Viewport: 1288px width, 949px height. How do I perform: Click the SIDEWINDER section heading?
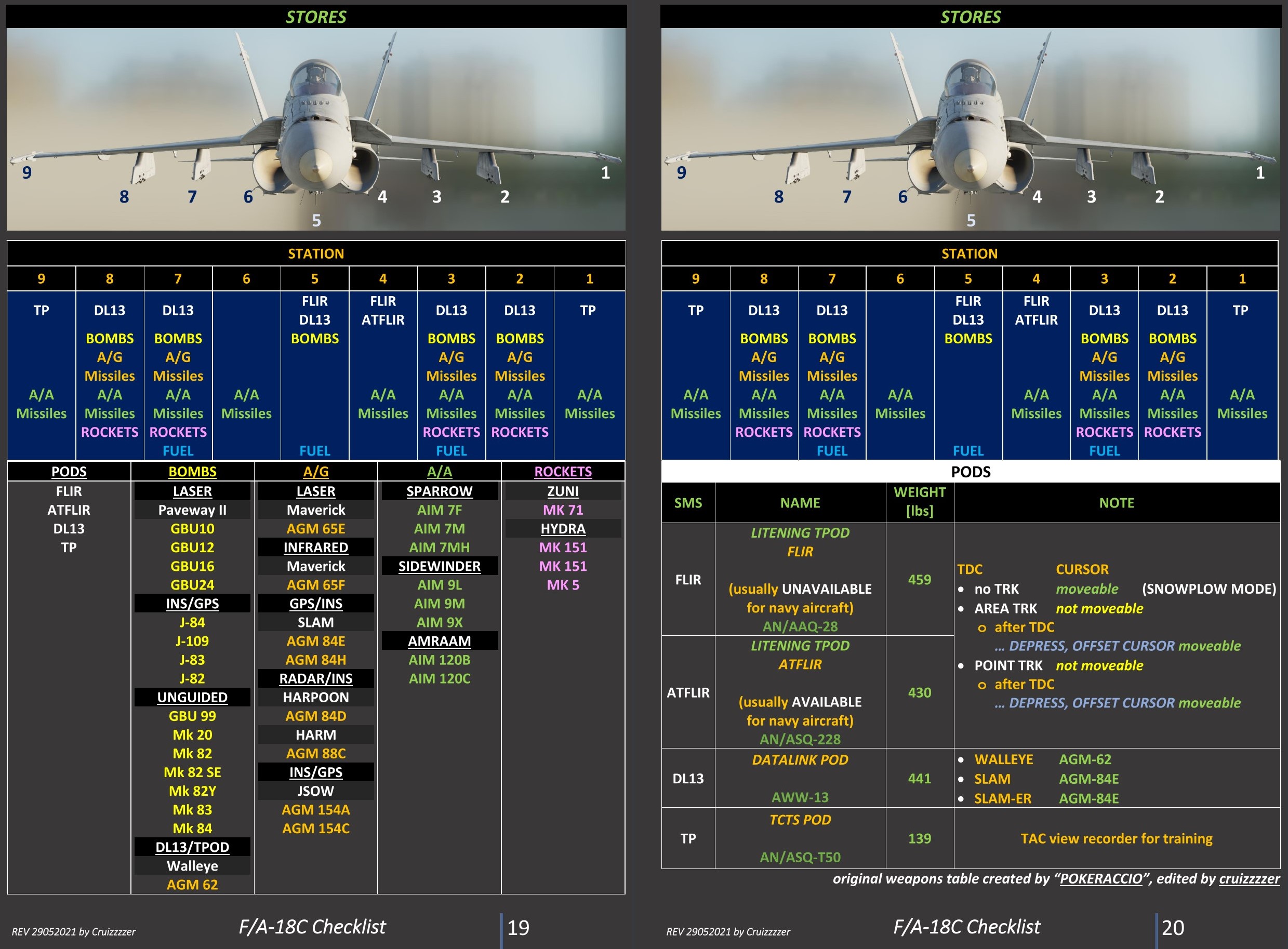pyautogui.click(x=440, y=566)
